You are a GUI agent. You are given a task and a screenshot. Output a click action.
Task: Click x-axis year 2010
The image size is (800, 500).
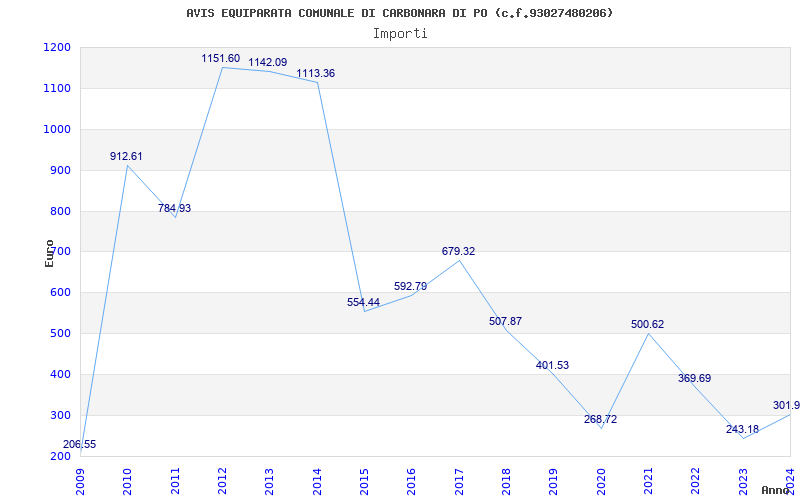128,482
